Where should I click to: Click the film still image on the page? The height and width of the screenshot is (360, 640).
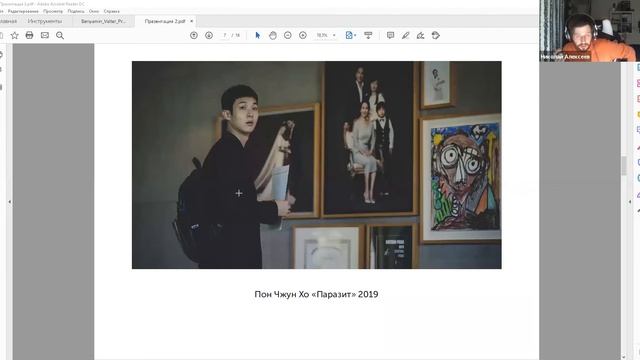pos(316,165)
